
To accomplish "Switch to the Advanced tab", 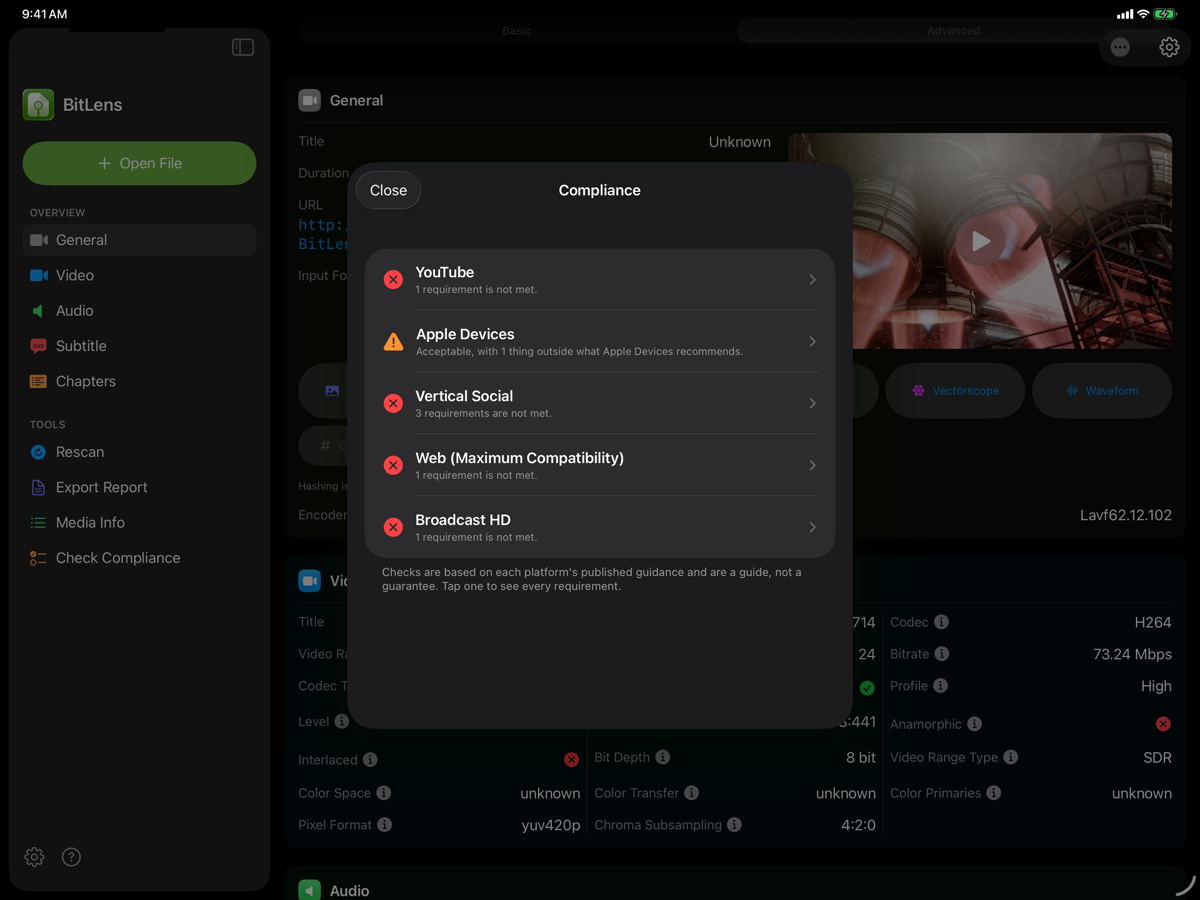I will [953, 31].
